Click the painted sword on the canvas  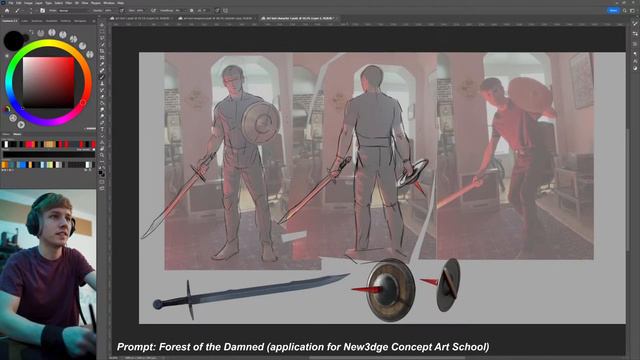pyautogui.click(x=250, y=293)
